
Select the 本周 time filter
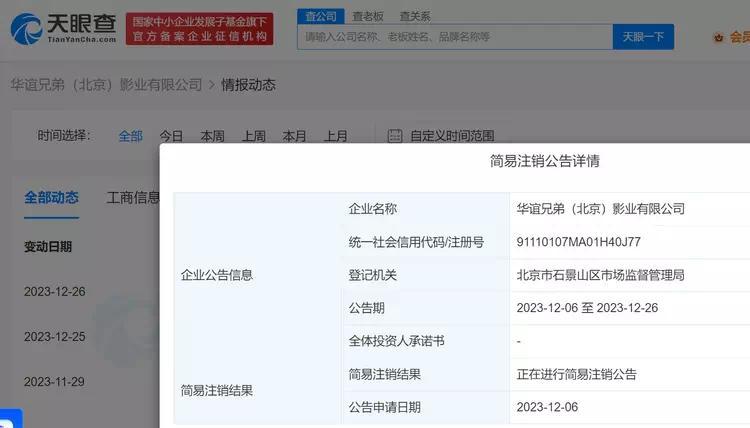pos(212,136)
